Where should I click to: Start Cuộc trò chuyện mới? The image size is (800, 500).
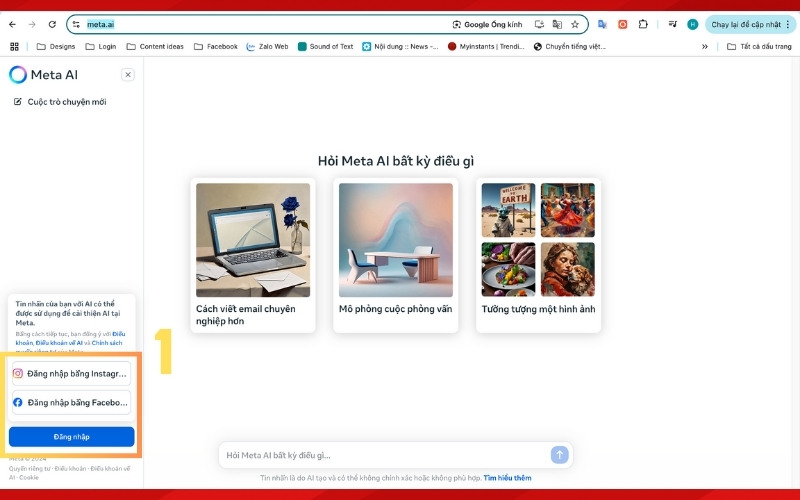coord(60,102)
